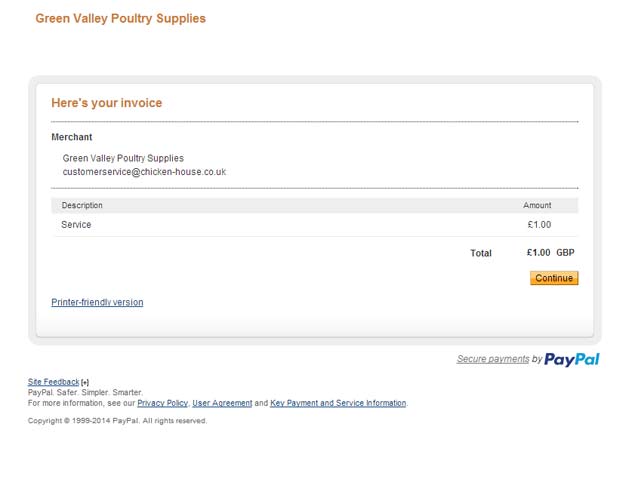Click the PayPal copyright notice text
Screen dimensions: 632x482
click(117, 421)
